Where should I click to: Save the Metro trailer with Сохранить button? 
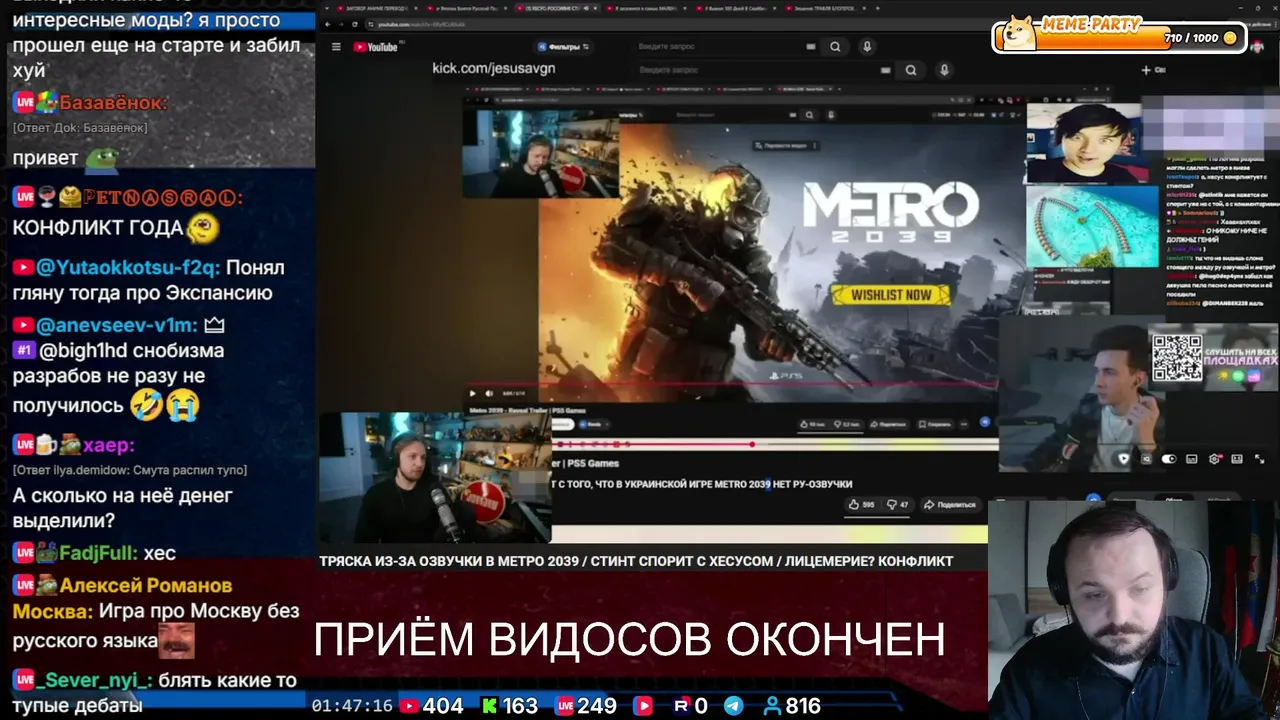(x=936, y=424)
